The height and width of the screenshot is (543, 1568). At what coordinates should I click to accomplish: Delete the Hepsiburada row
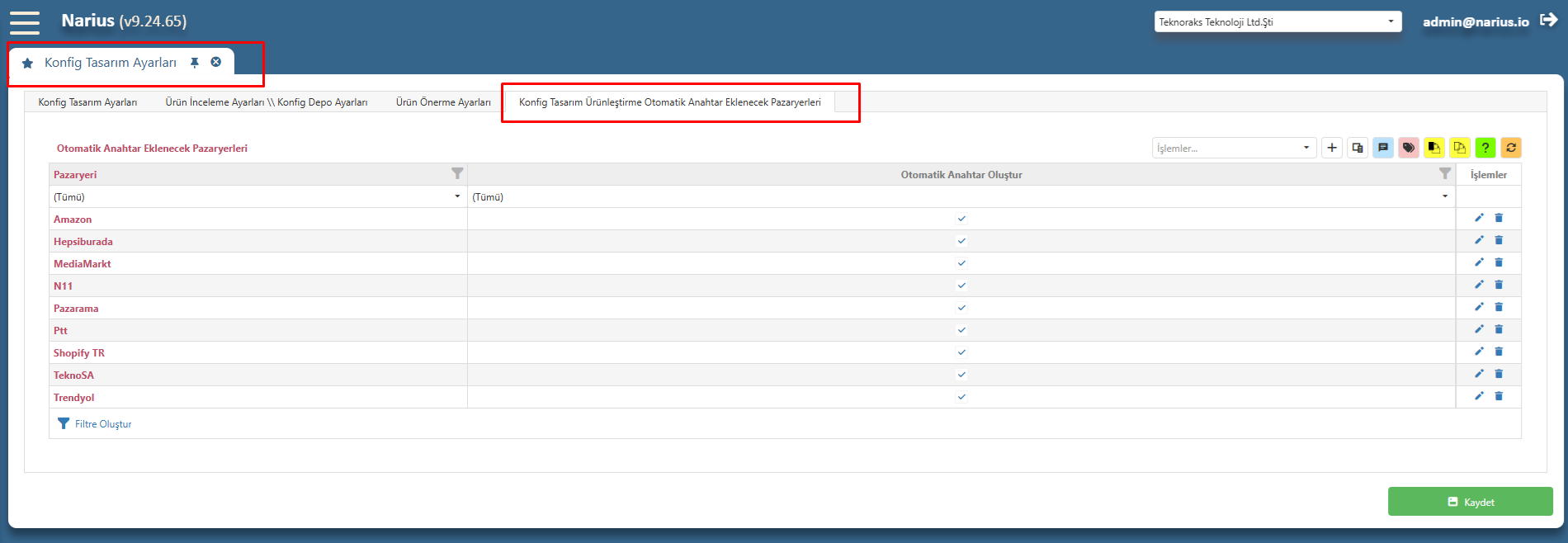1499,240
